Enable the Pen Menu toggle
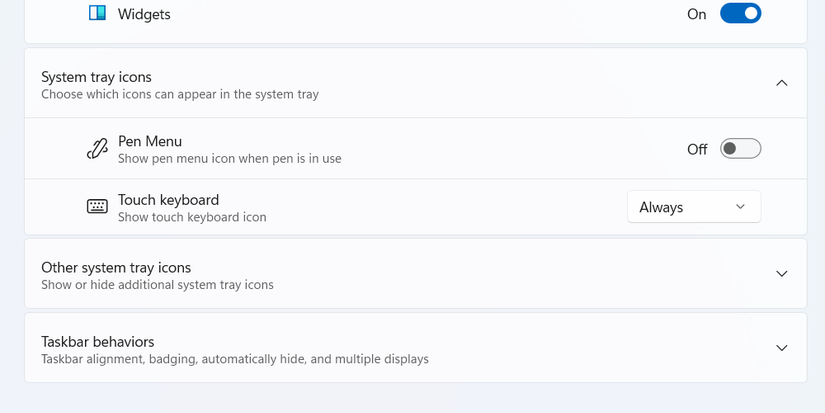 [740, 149]
